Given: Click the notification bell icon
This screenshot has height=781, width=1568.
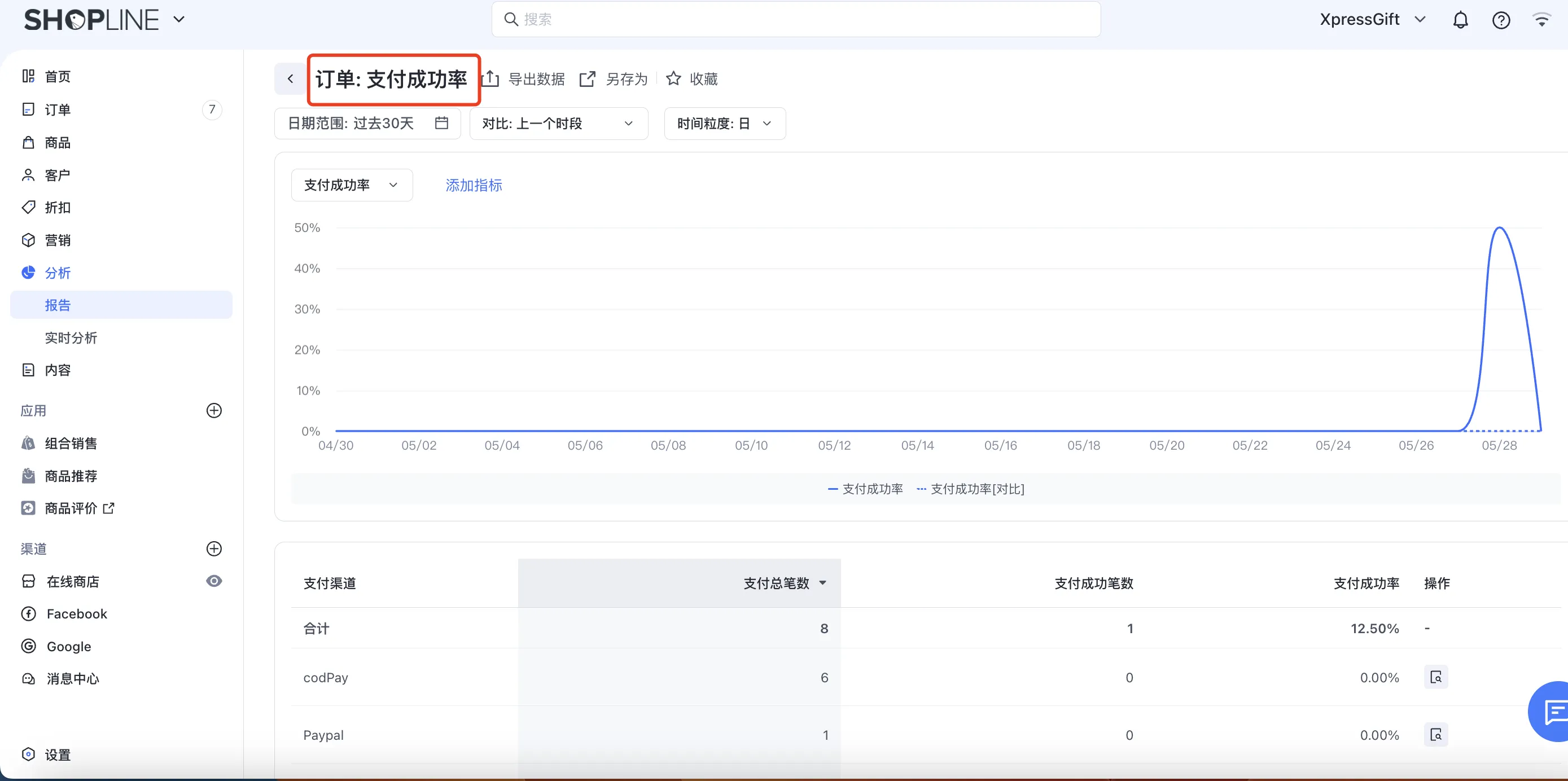Looking at the screenshot, I should pyautogui.click(x=1460, y=20).
